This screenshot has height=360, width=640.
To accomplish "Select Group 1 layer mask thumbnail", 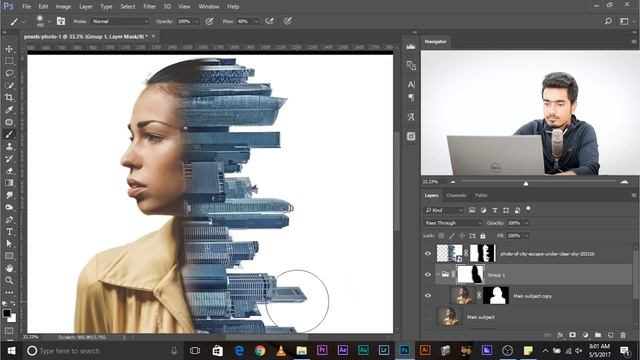I will coord(471,274).
